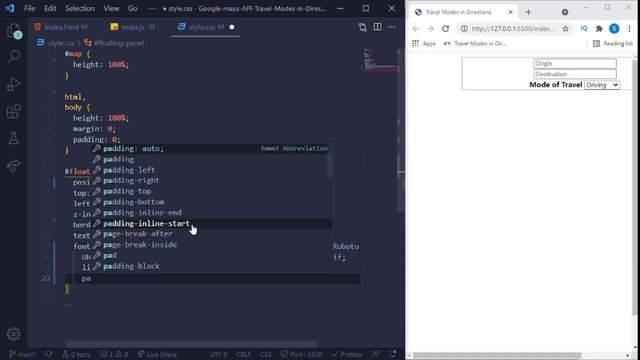The height and width of the screenshot is (360, 640).
Task: Click the feedback icon in status bar
Action: (x=376, y=354)
